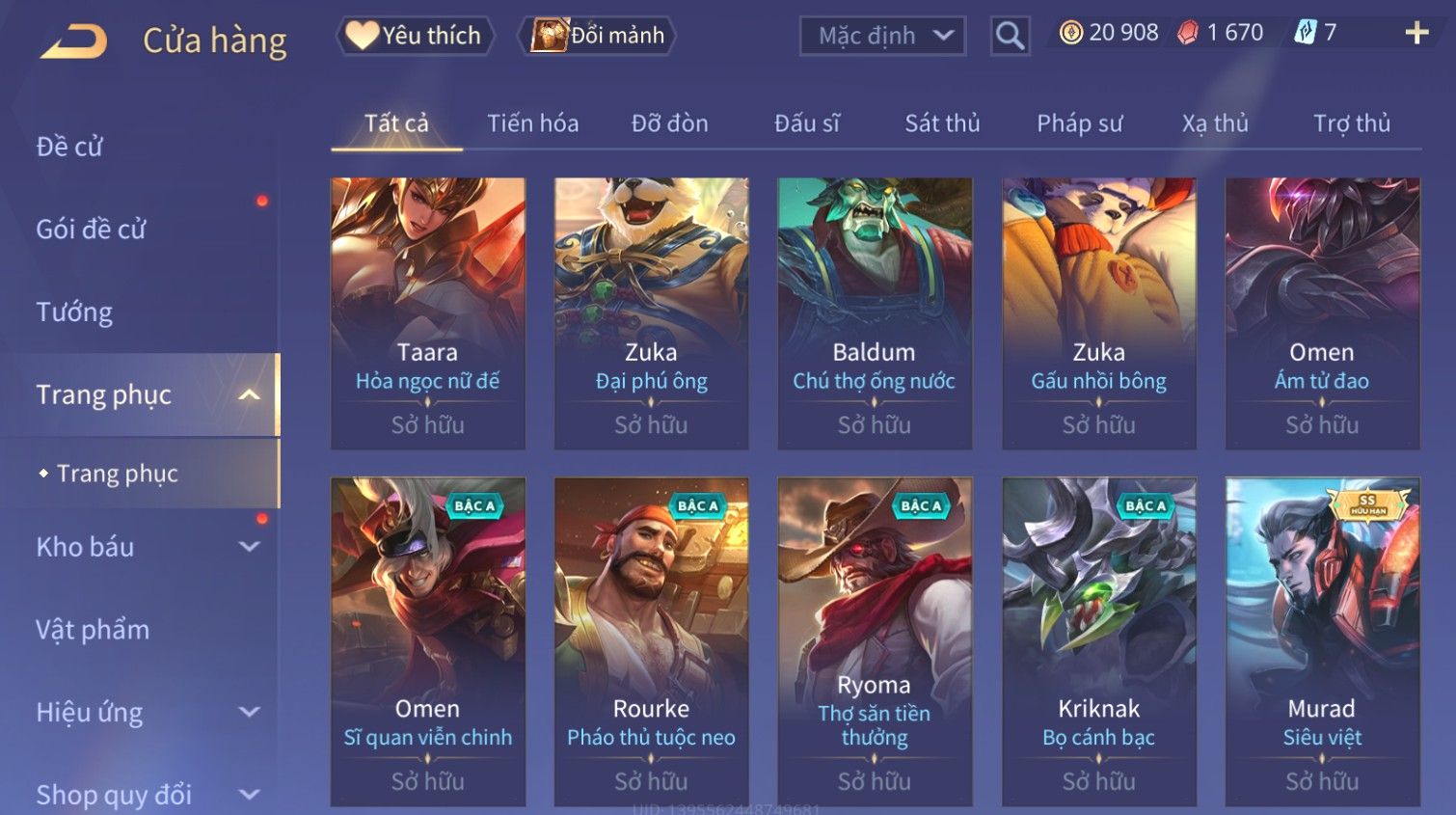Viewport: 1456px width, 815px height.
Task: Open Yêu thích heart favorites
Action: click(x=415, y=36)
